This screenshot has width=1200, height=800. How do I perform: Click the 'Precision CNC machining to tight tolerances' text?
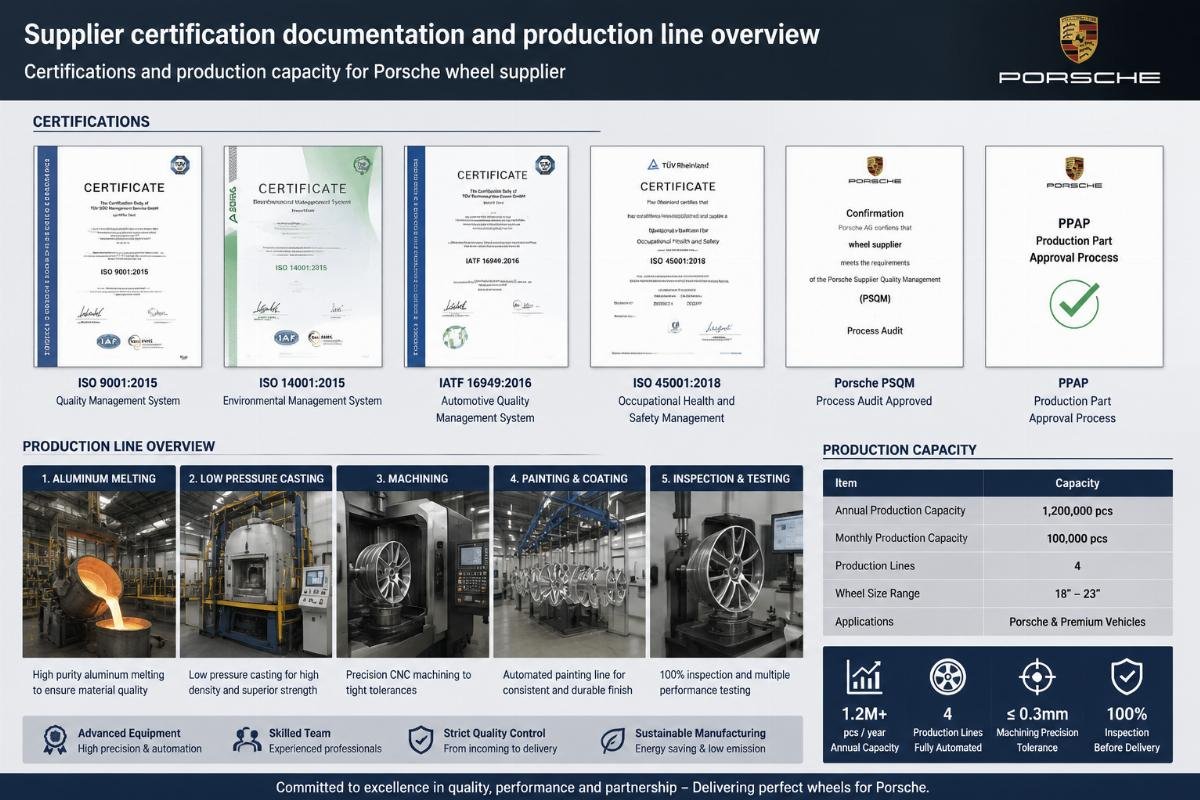(408, 682)
